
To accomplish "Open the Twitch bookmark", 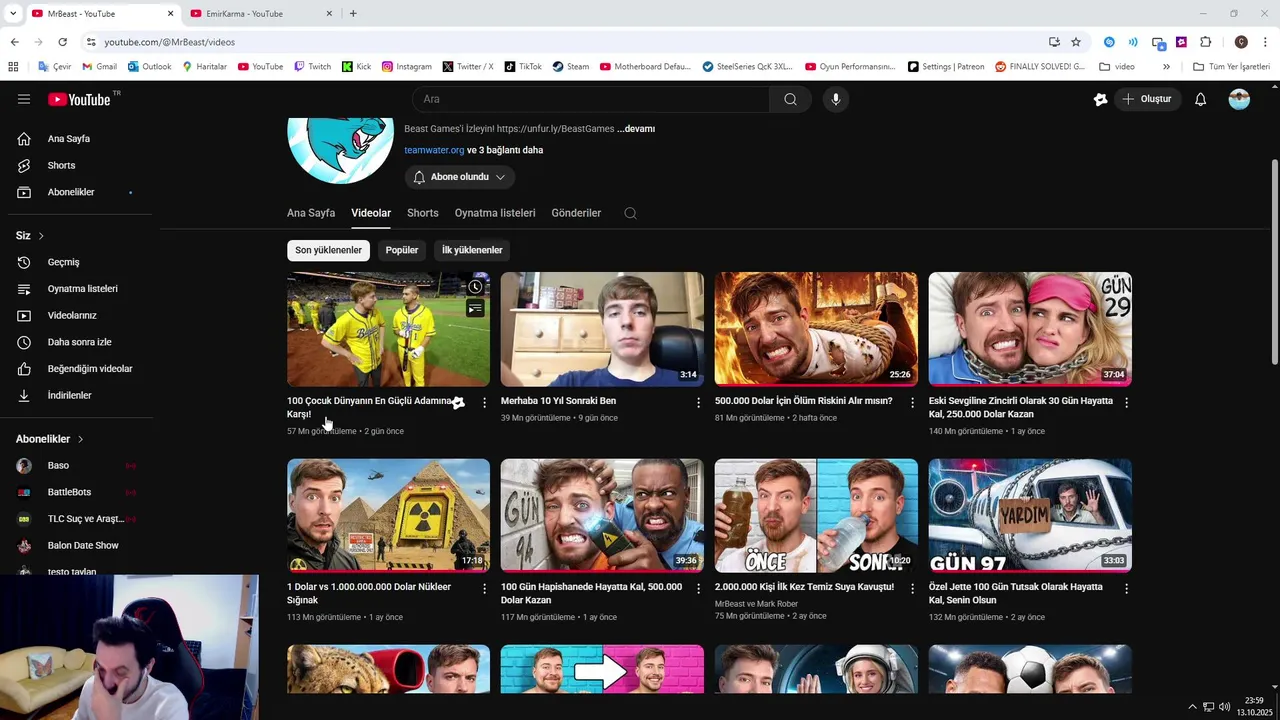I will pos(312,67).
